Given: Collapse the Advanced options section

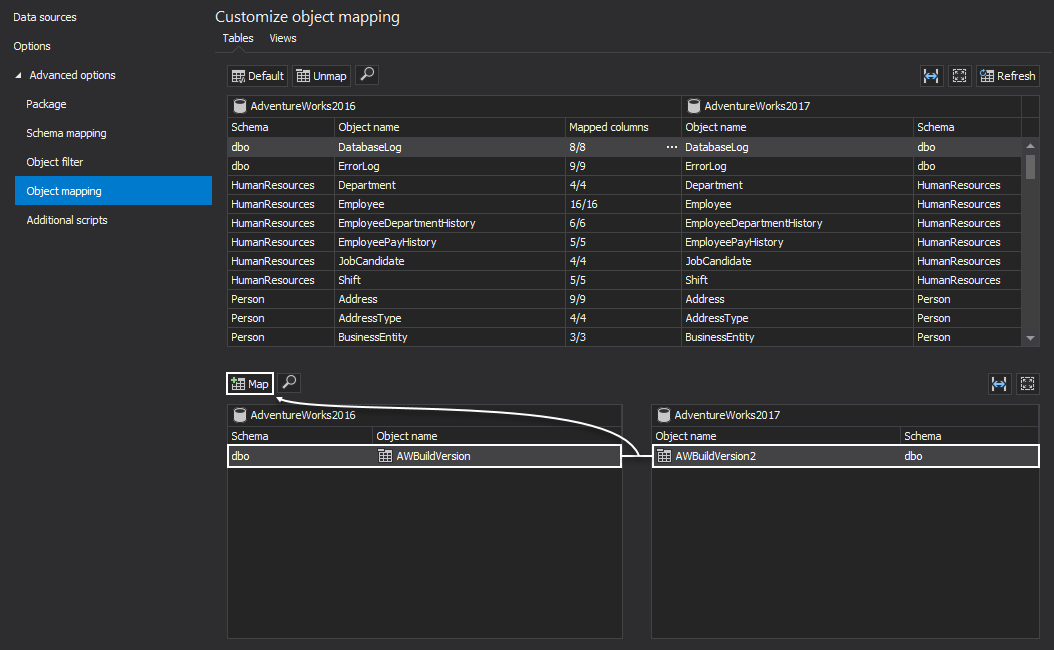Looking at the screenshot, I should 19,76.
